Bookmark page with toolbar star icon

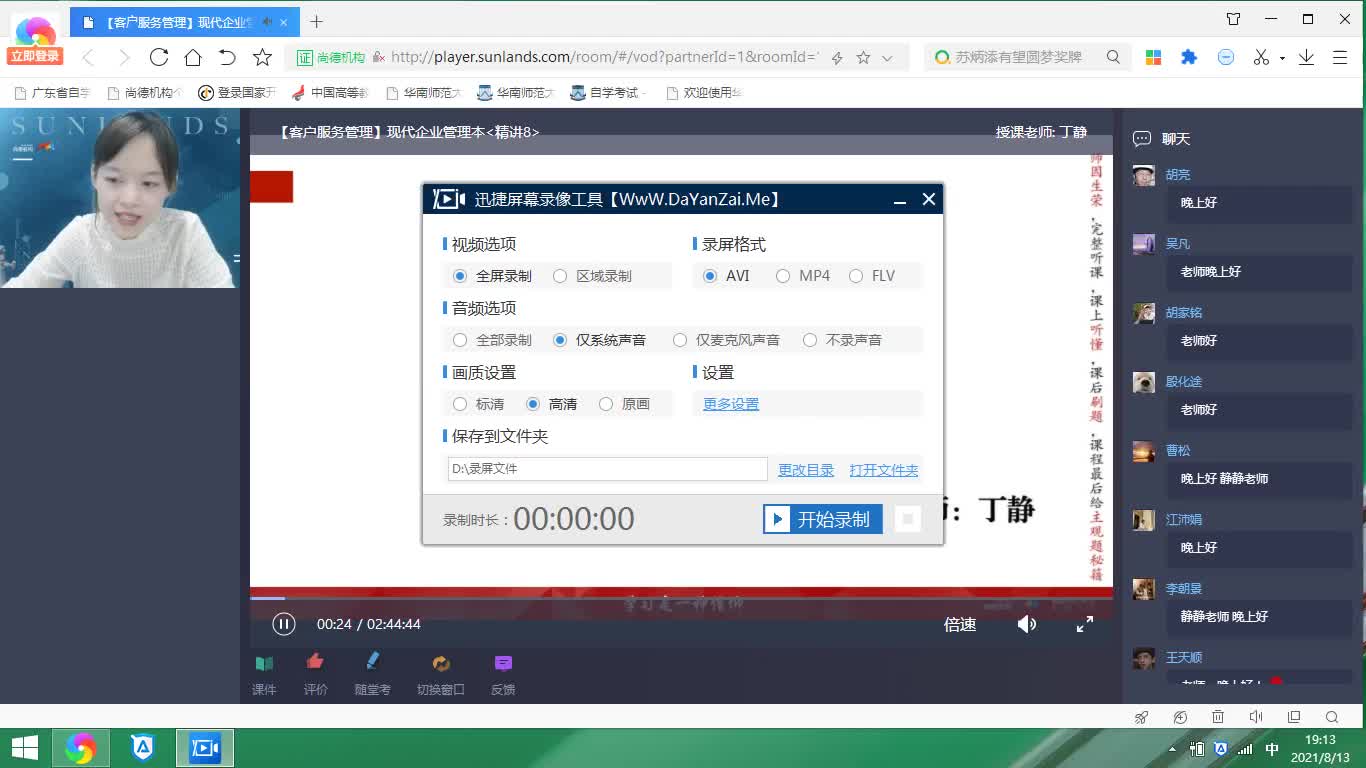click(x=262, y=57)
